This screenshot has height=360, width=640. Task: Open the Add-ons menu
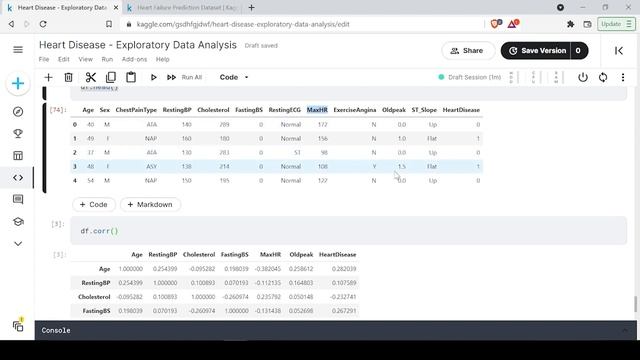[134, 59]
